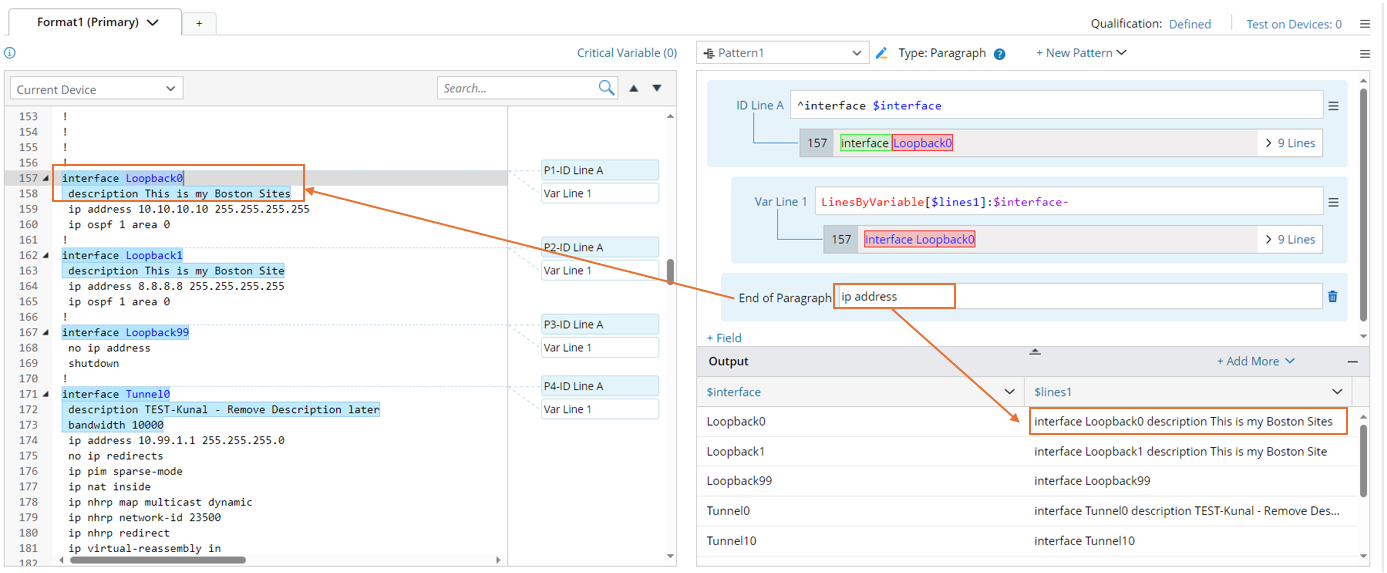Click the End of Paragraph input field
1387x573 pixels.
pyautogui.click(x=1077, y=296)
